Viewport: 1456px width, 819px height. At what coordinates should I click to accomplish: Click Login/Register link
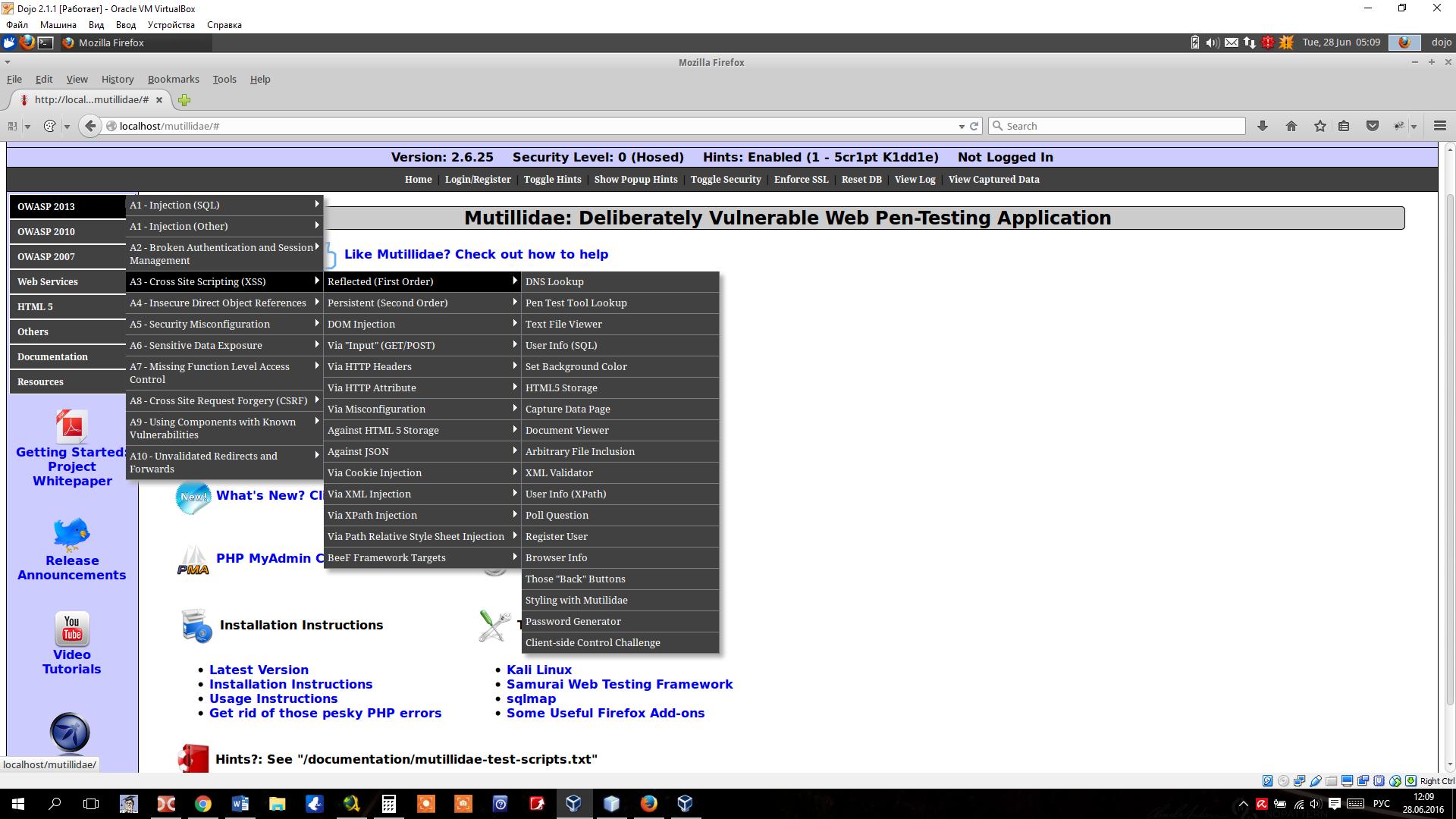click(478, 180)
